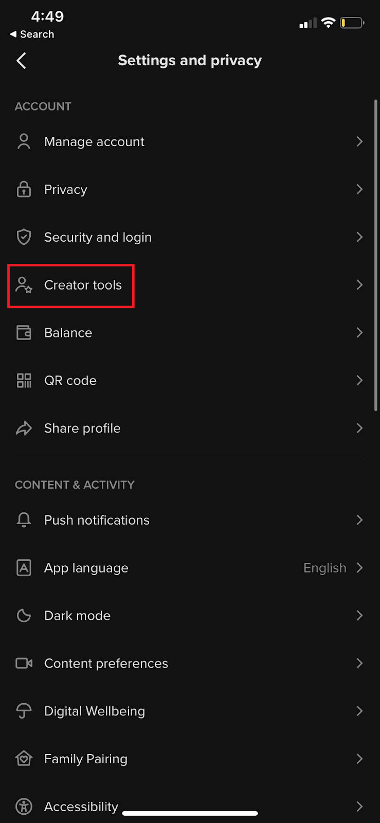380x823 pixels.
Task: Tap the back arrow icon
Action: (21, 60)
